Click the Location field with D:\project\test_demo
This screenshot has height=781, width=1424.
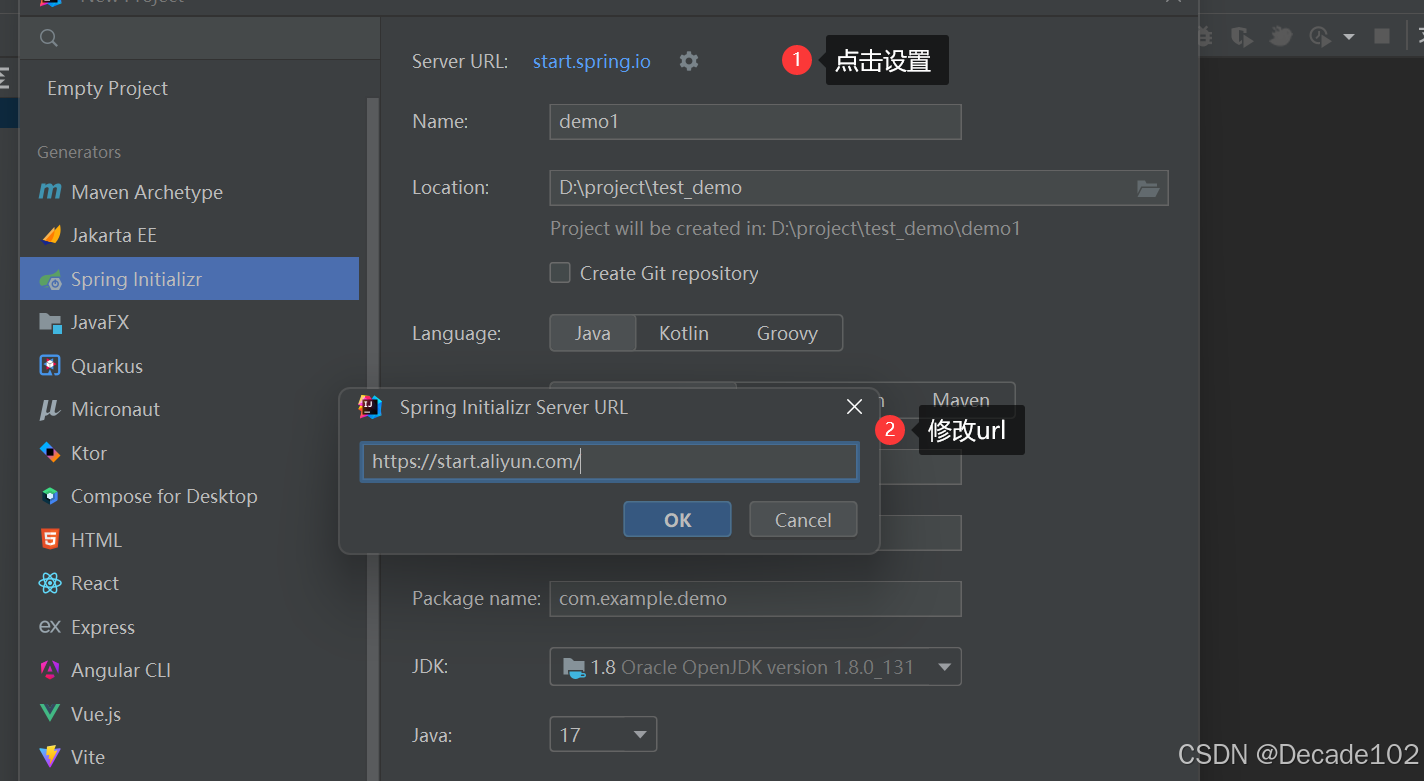(x=859, y=188)
